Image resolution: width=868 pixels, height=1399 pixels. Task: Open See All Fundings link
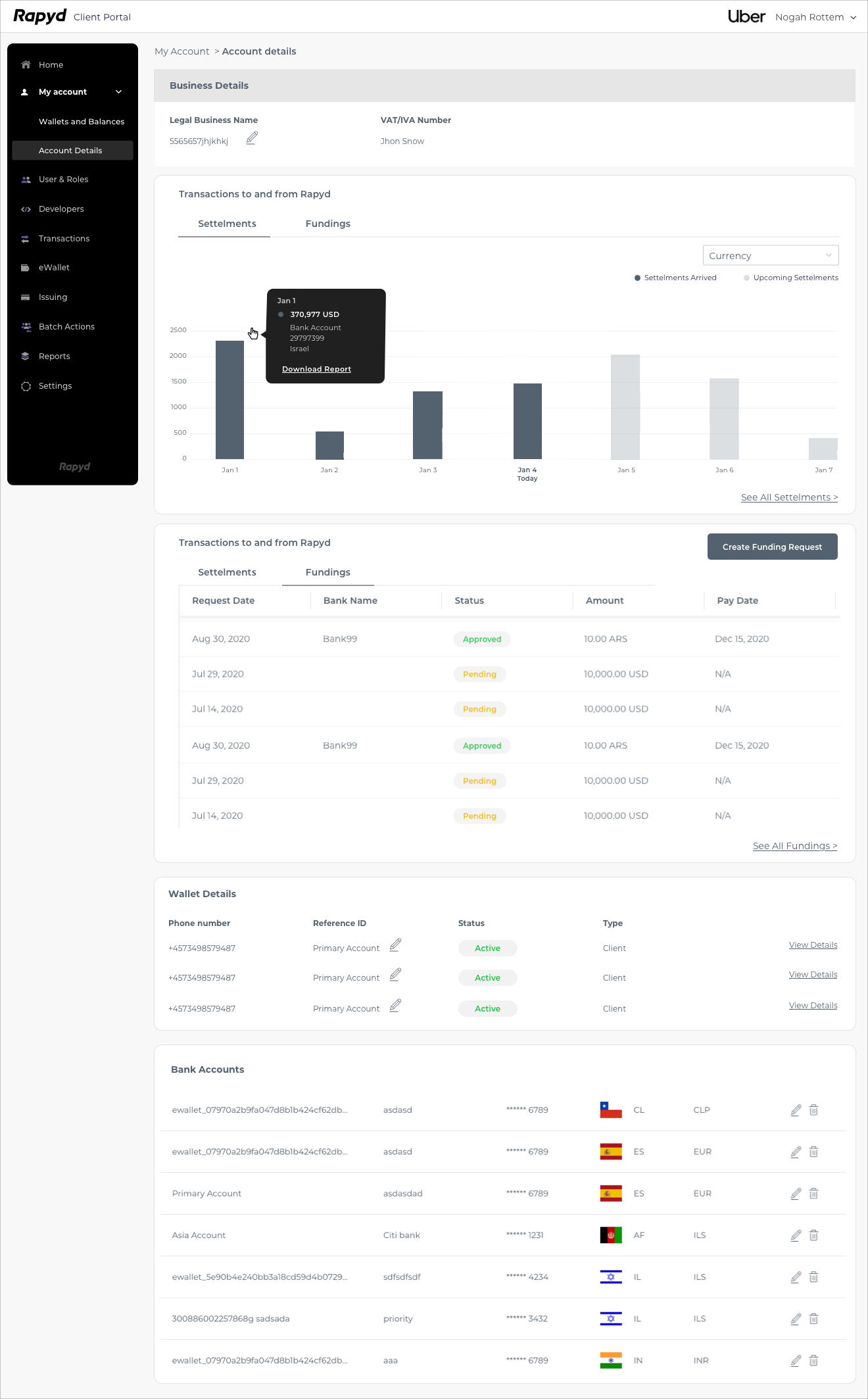click(x=794, y=847)
